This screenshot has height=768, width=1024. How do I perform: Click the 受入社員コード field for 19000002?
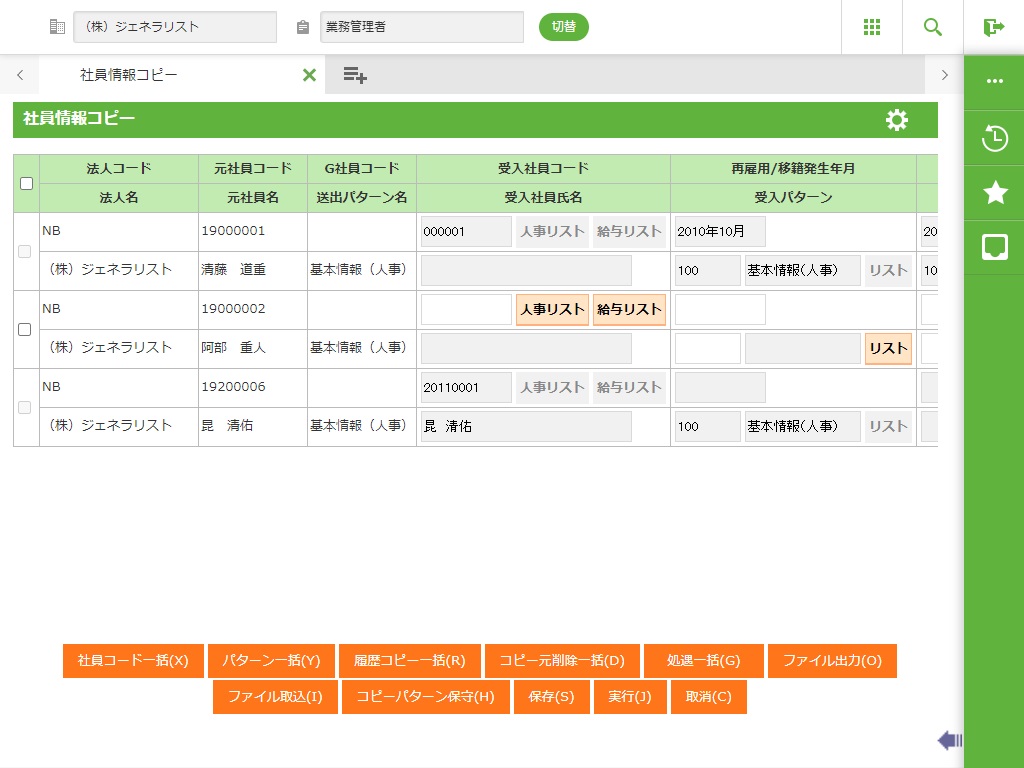(x=466, y=310)
